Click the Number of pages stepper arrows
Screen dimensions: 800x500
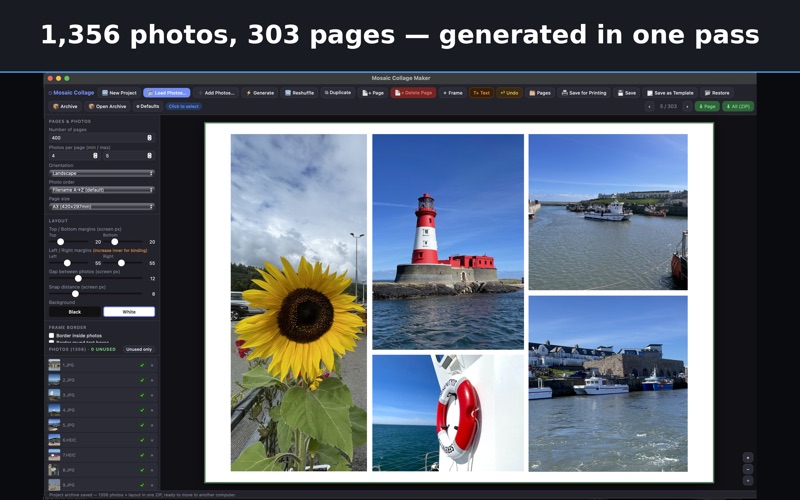[149, 138]
